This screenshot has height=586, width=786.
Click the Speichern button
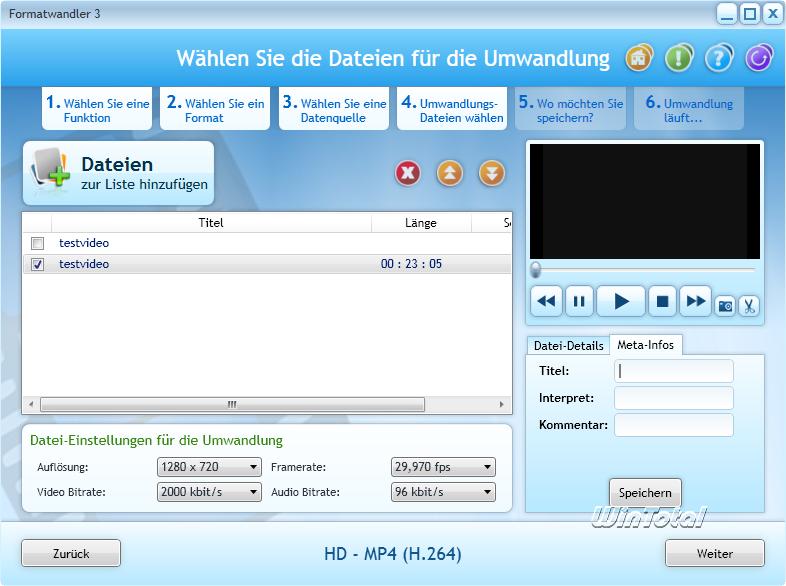pyautogui.click(x=645, y=493)
